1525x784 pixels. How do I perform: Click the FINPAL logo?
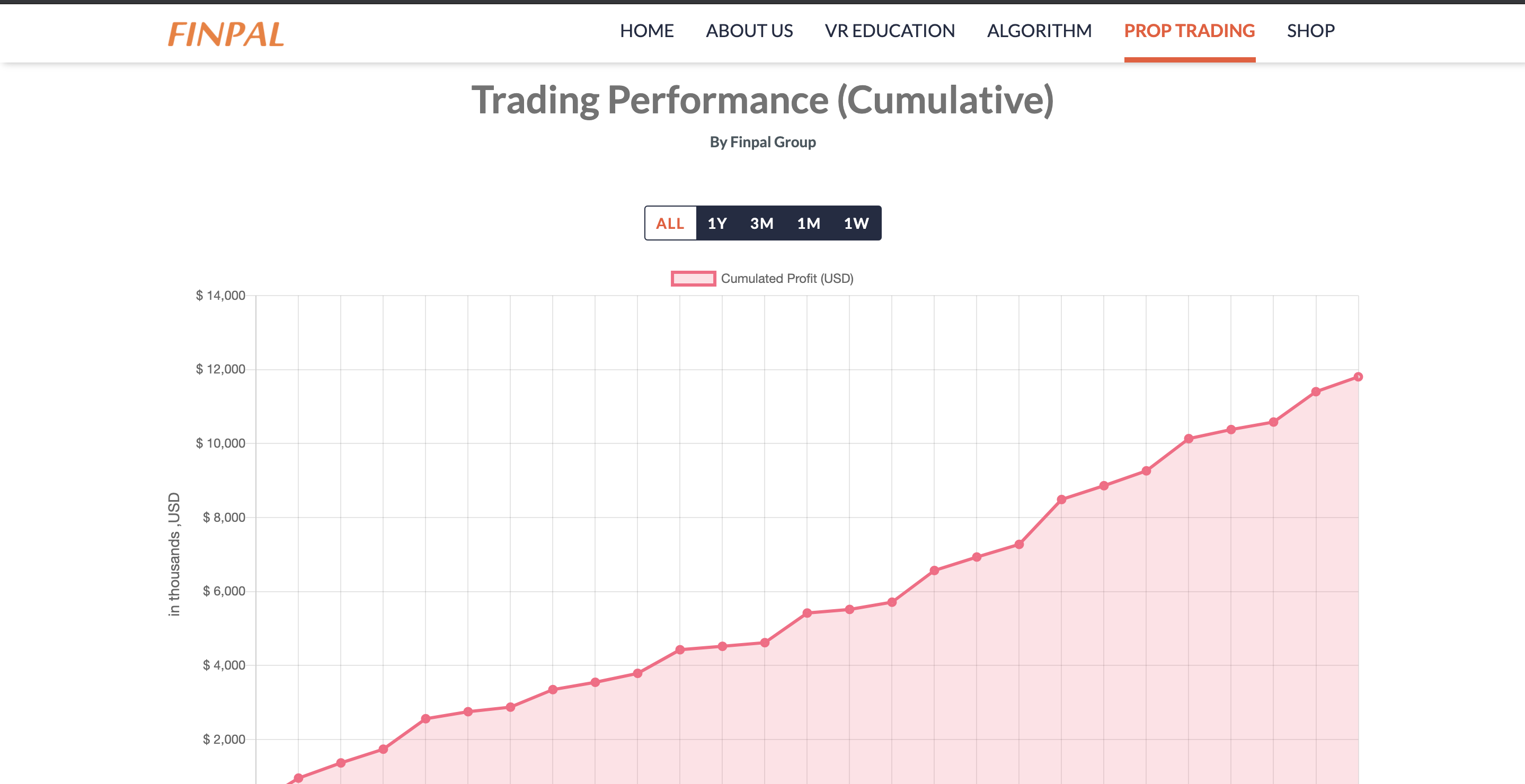(x=226, y=34)
